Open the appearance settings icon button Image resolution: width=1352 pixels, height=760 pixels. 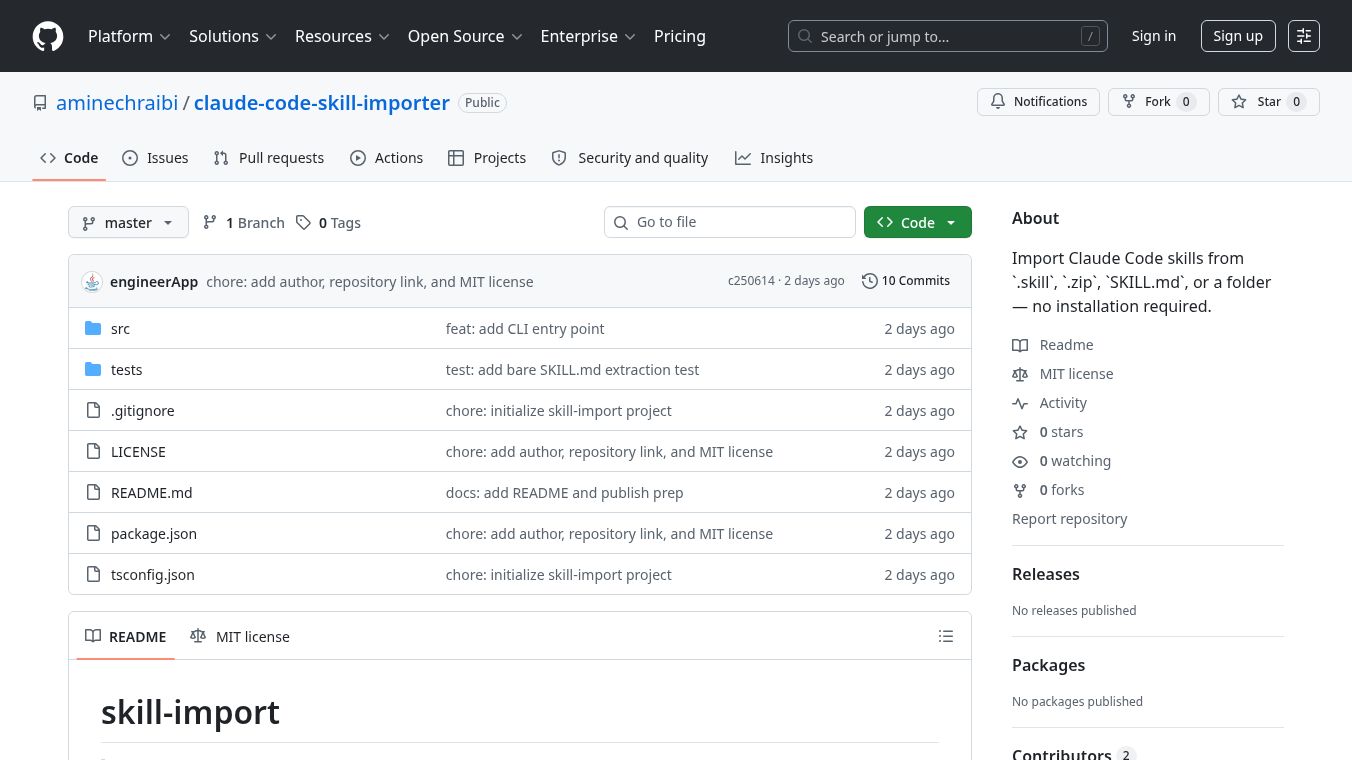[1304, 36]
